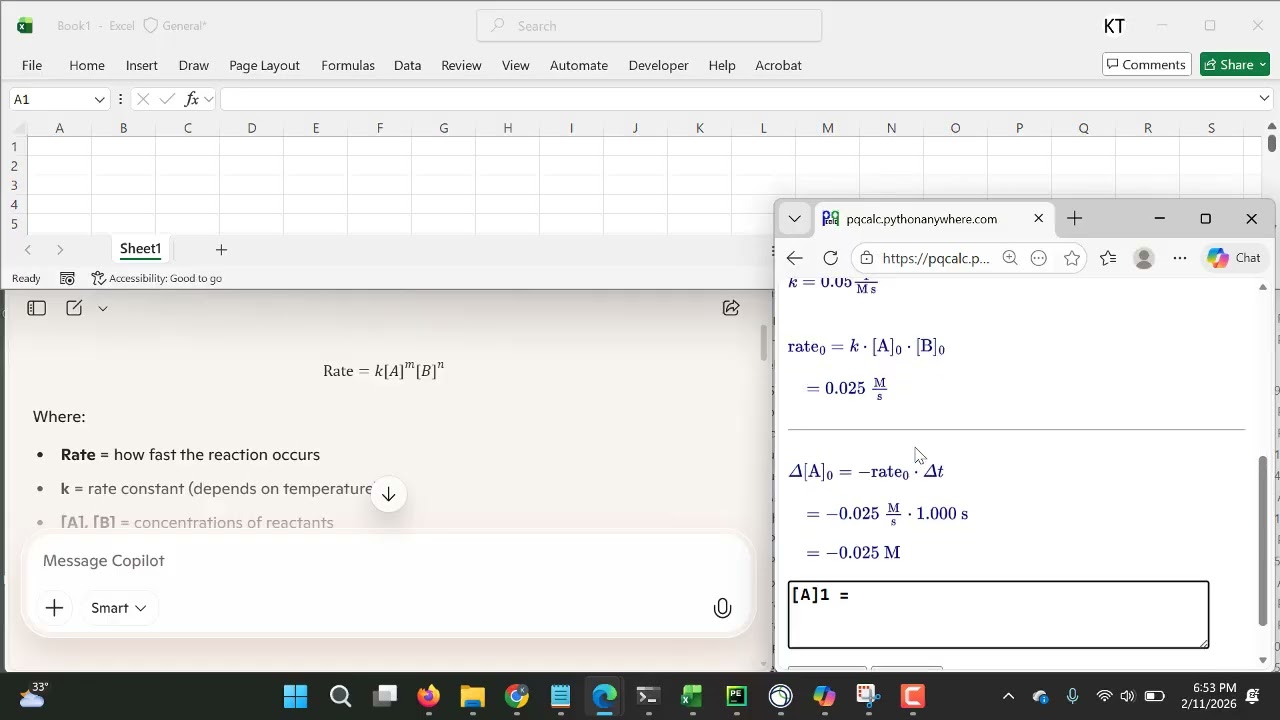Open the Copilot plus attachment menu
Image resolution: width=1280 pixels, height=720 pixels.
(54, 608)
